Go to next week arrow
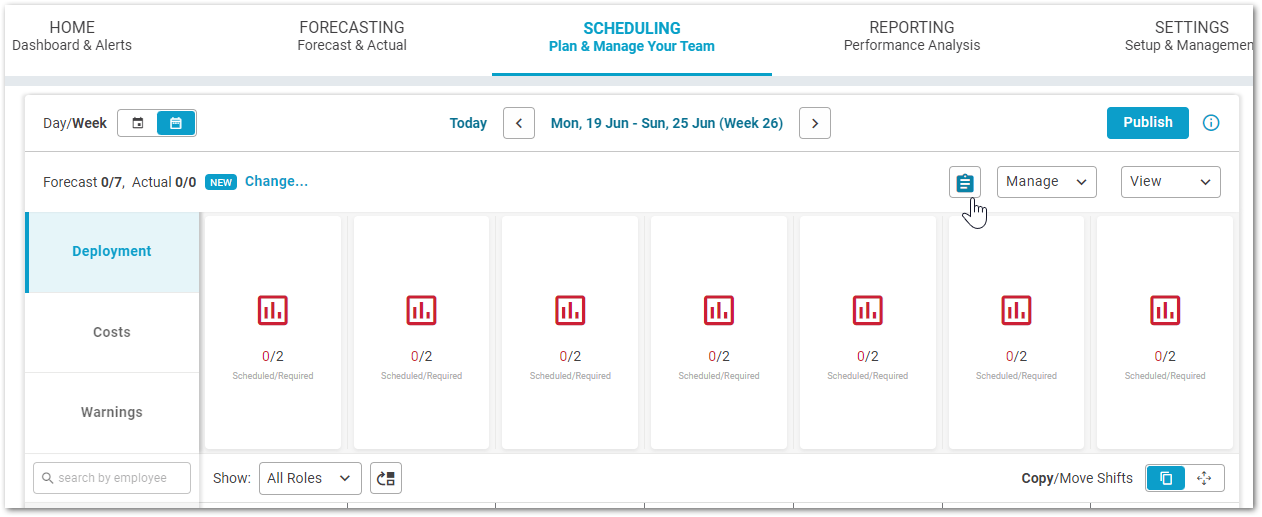 [815, 123]
